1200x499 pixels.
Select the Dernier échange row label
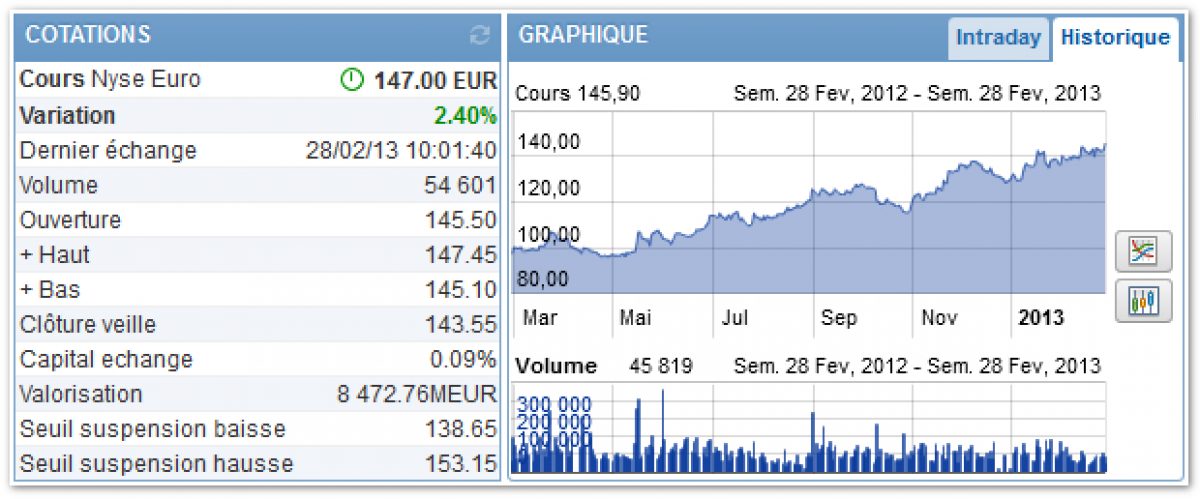[x=108, y=150]
